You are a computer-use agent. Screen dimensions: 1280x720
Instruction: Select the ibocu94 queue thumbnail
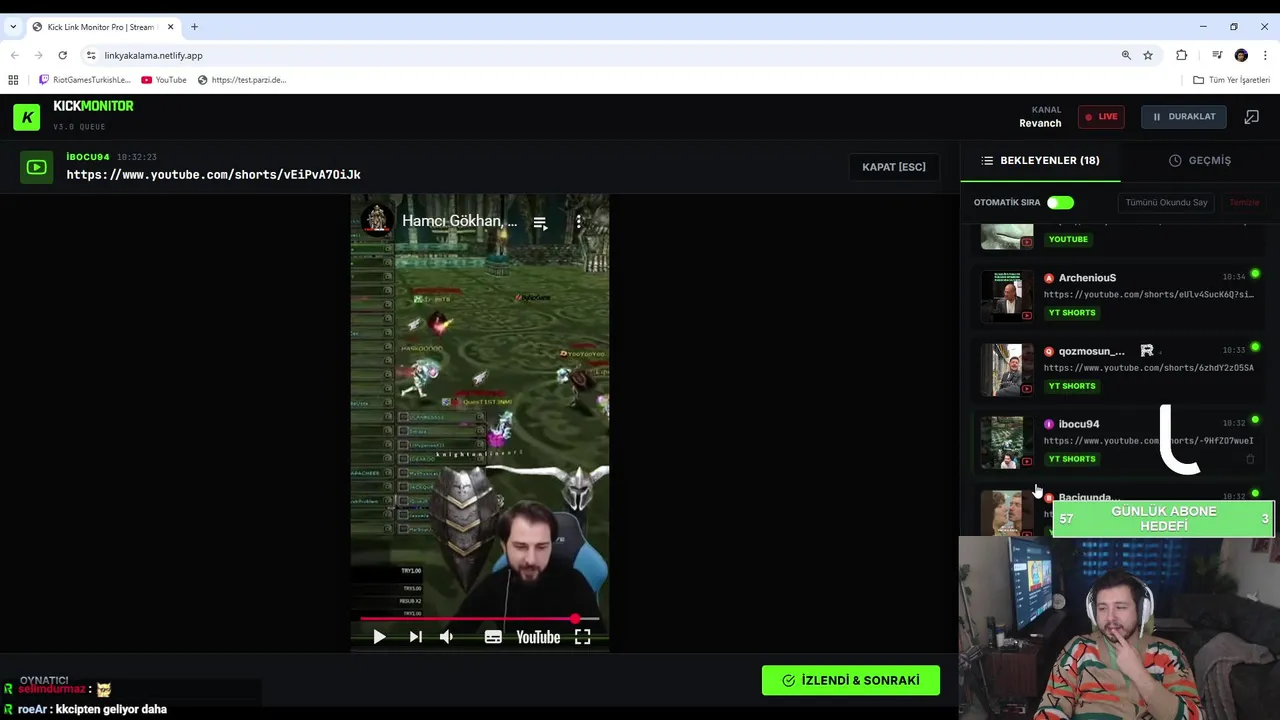click(1007, 443)
